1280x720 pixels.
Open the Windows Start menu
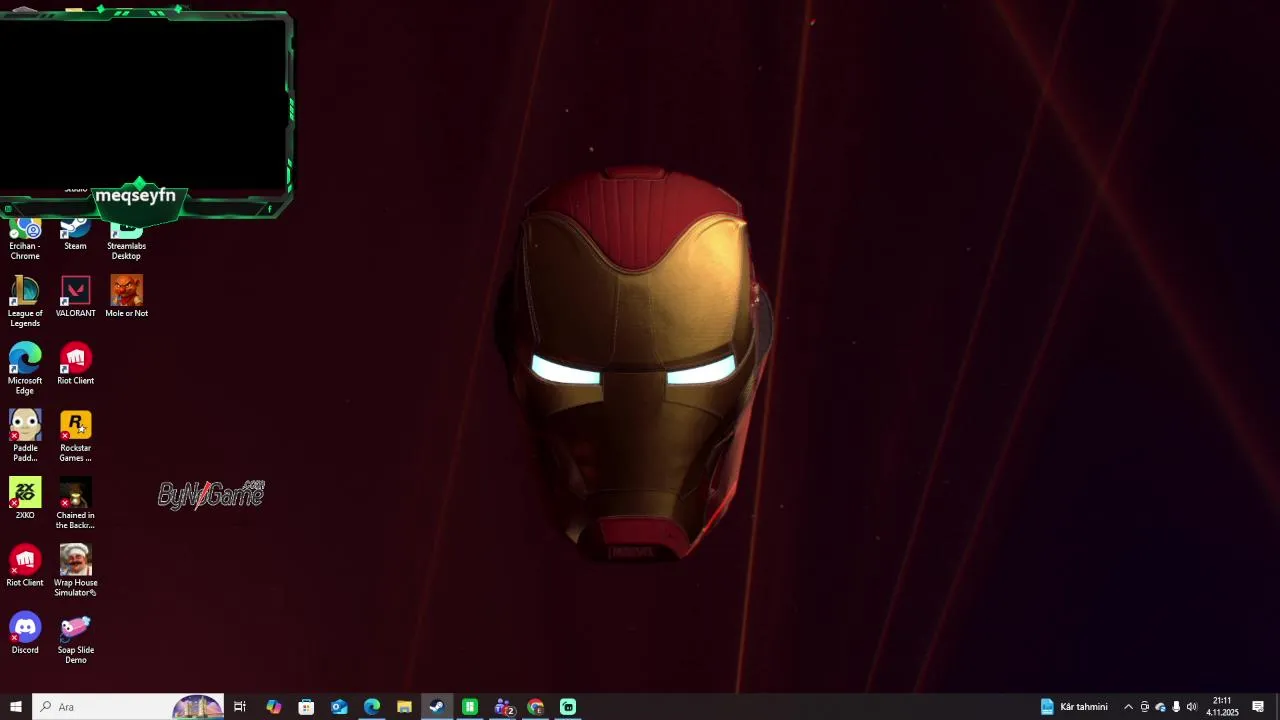point(16,707)
